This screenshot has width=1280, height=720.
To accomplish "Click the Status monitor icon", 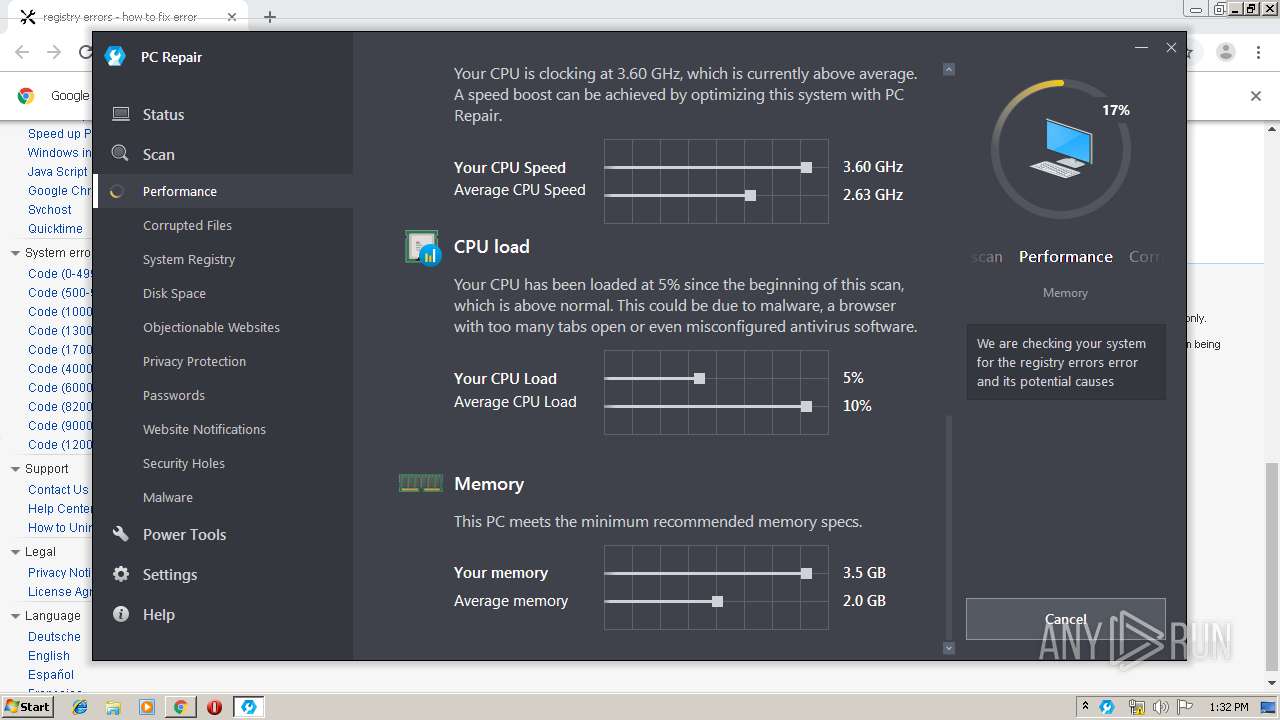I will [x=120, y=114].
